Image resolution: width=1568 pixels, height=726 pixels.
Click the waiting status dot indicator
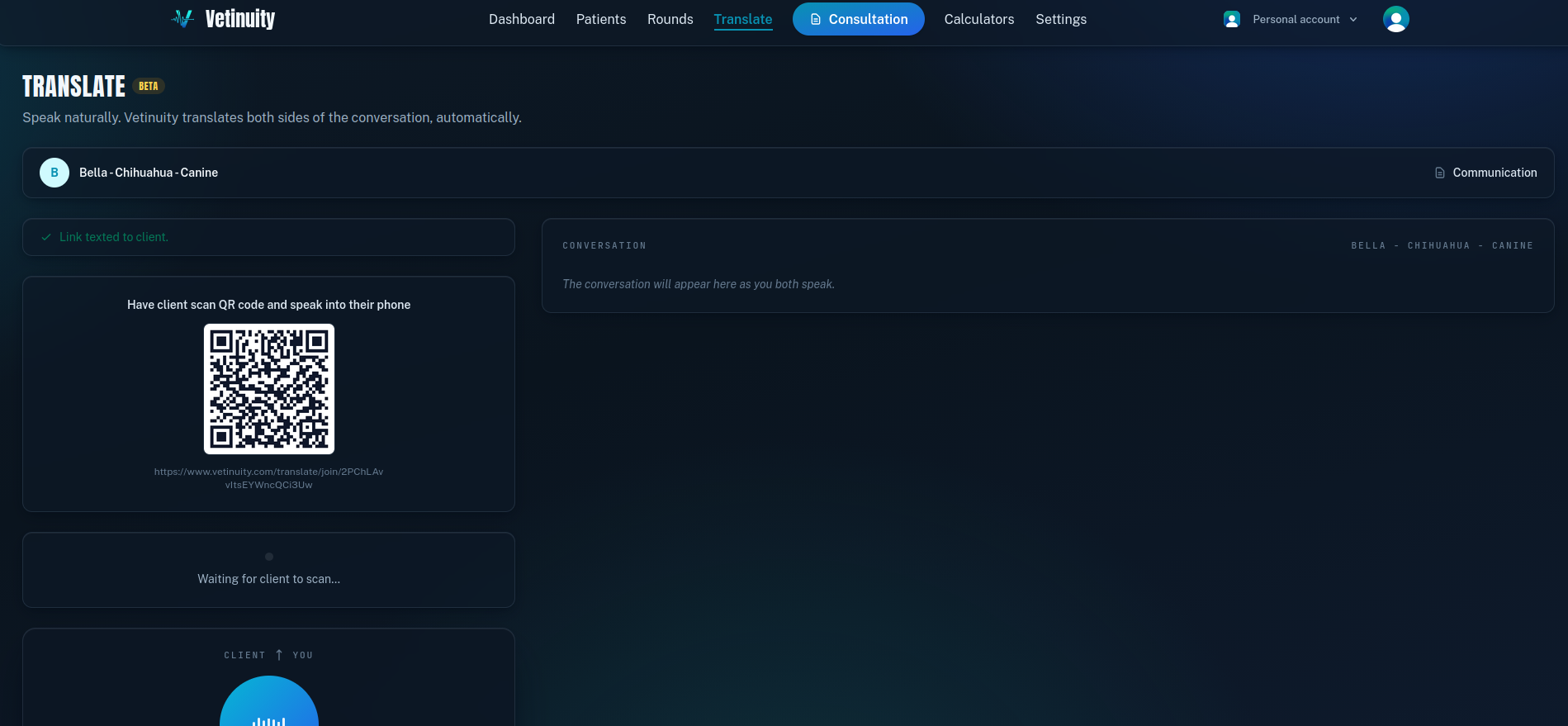coord(269,557)
